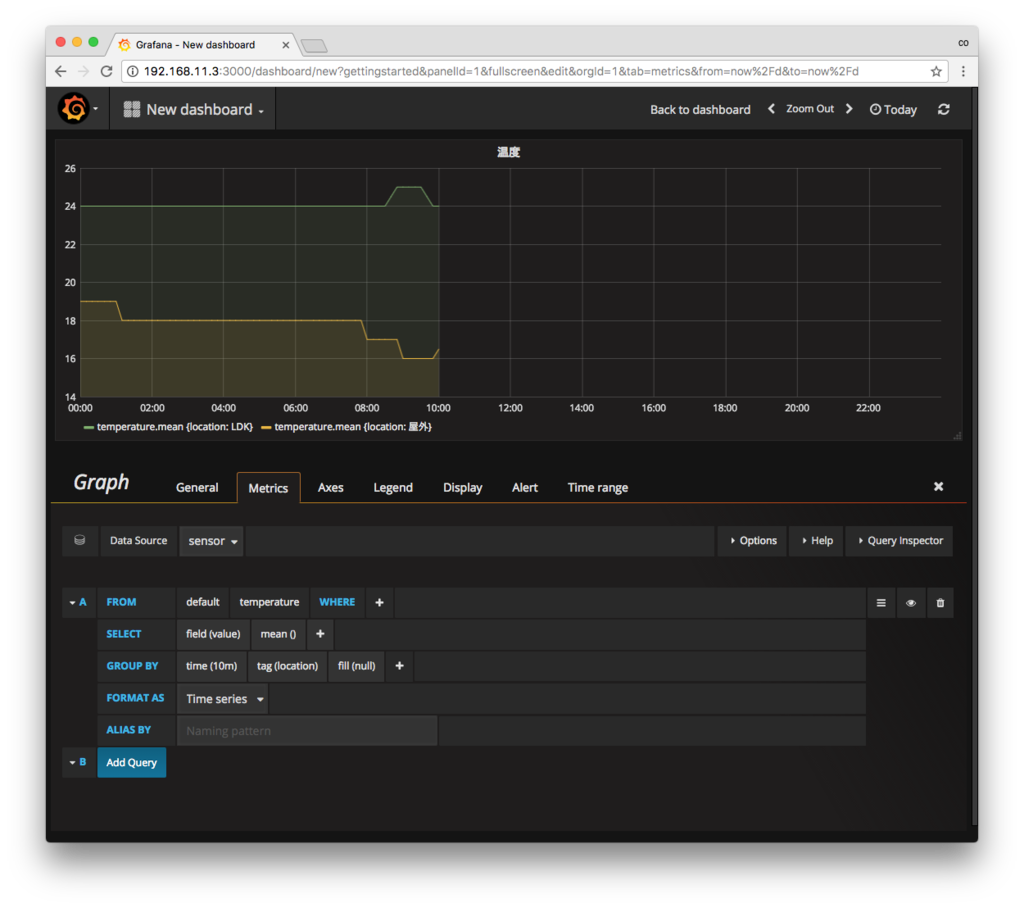
Task: Open the sensor data source dropdown
Action: (212, 541)
